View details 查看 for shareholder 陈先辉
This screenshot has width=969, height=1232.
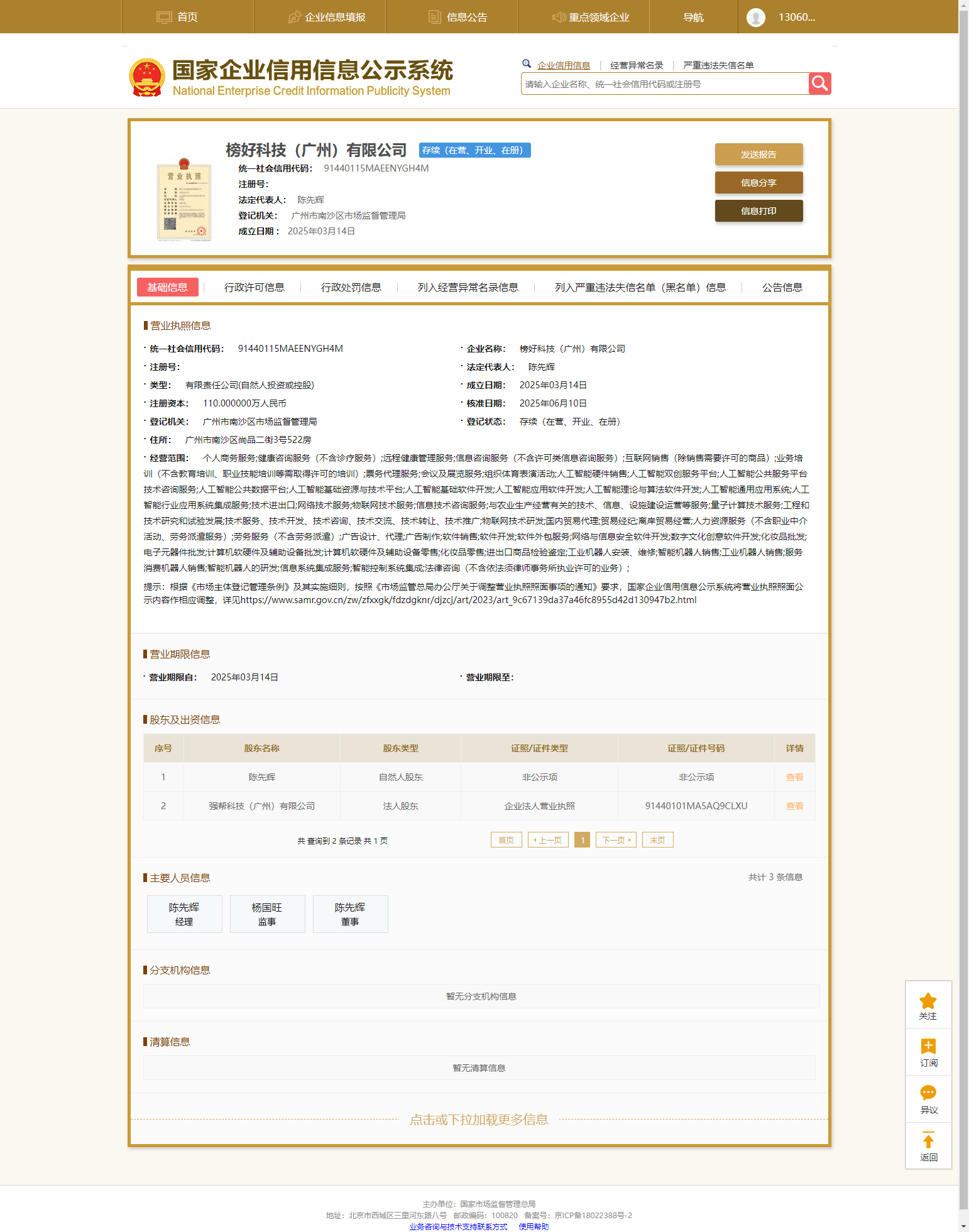click(794, 777)
